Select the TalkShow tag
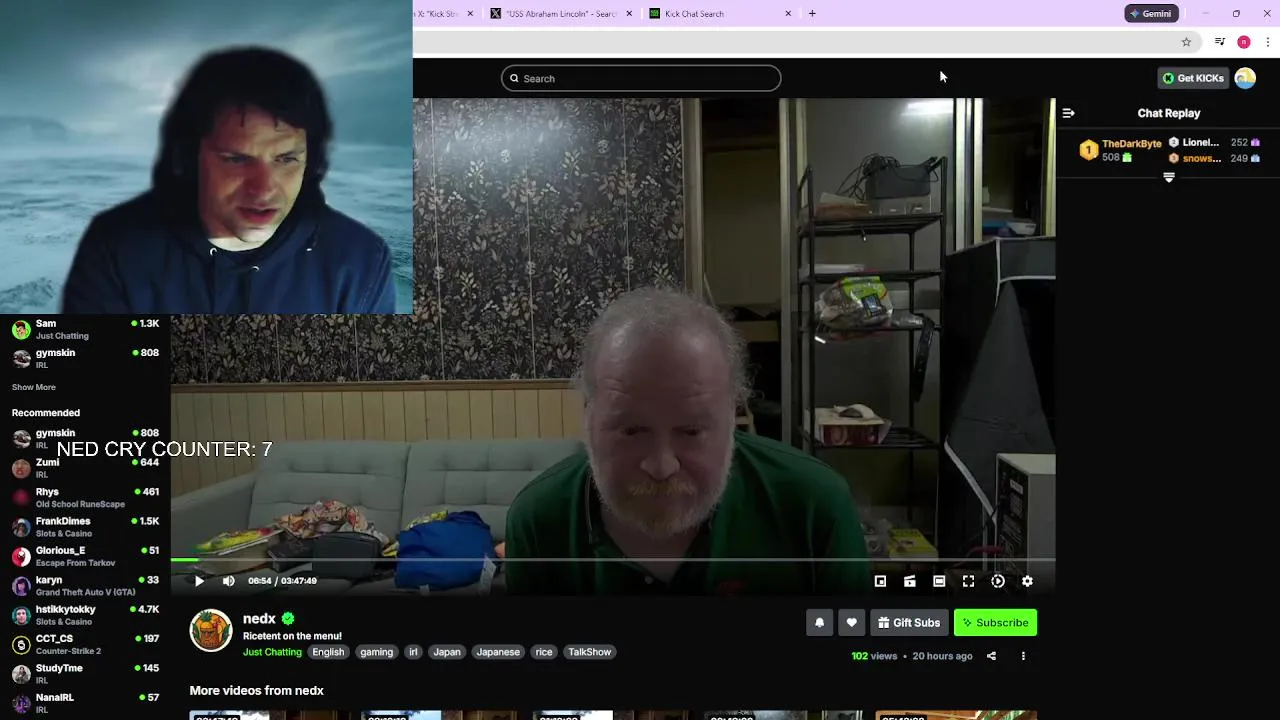The image size is (1280, 720). tap(590, 652)
